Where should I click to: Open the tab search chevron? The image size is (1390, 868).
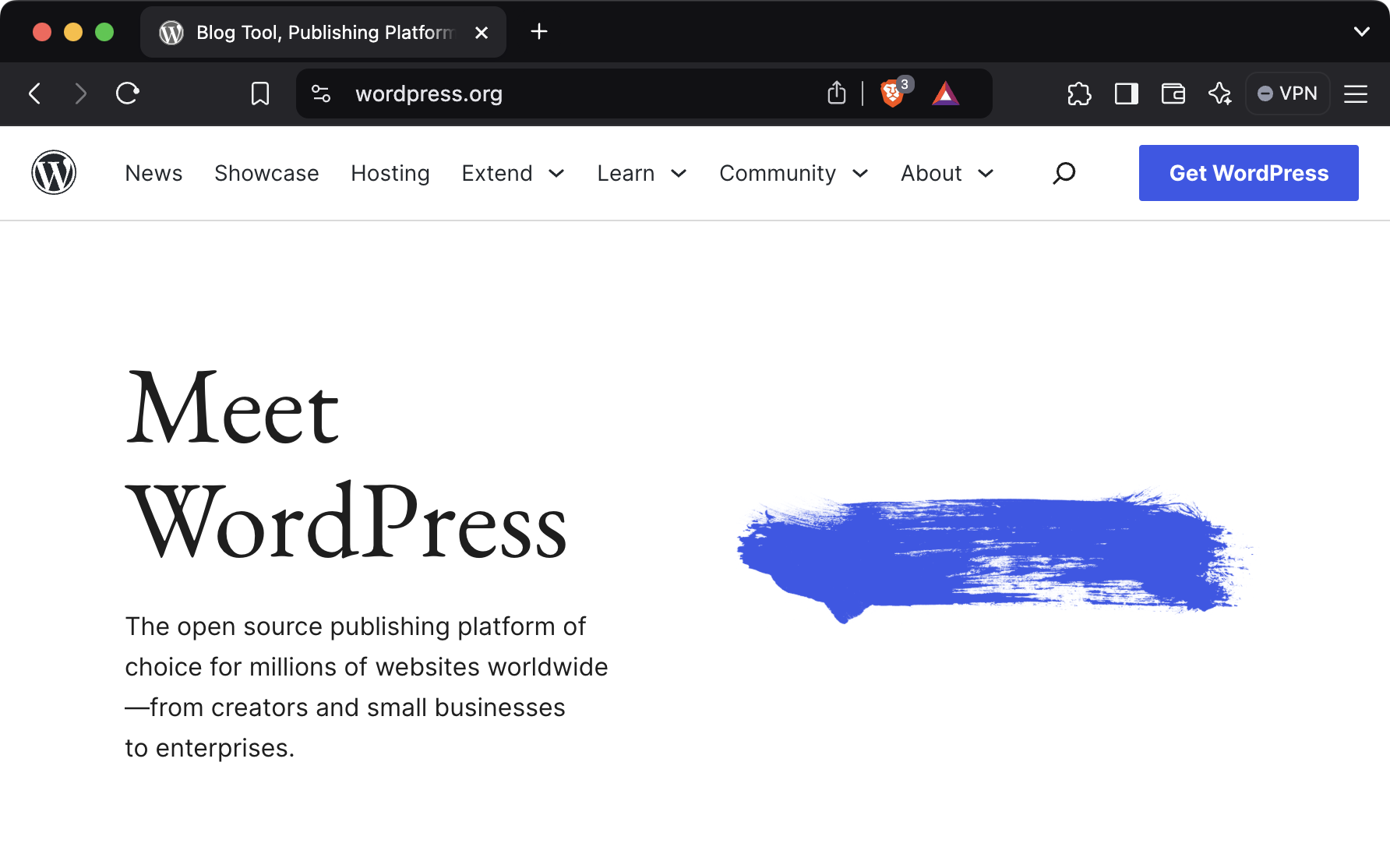coord(1362,31)
